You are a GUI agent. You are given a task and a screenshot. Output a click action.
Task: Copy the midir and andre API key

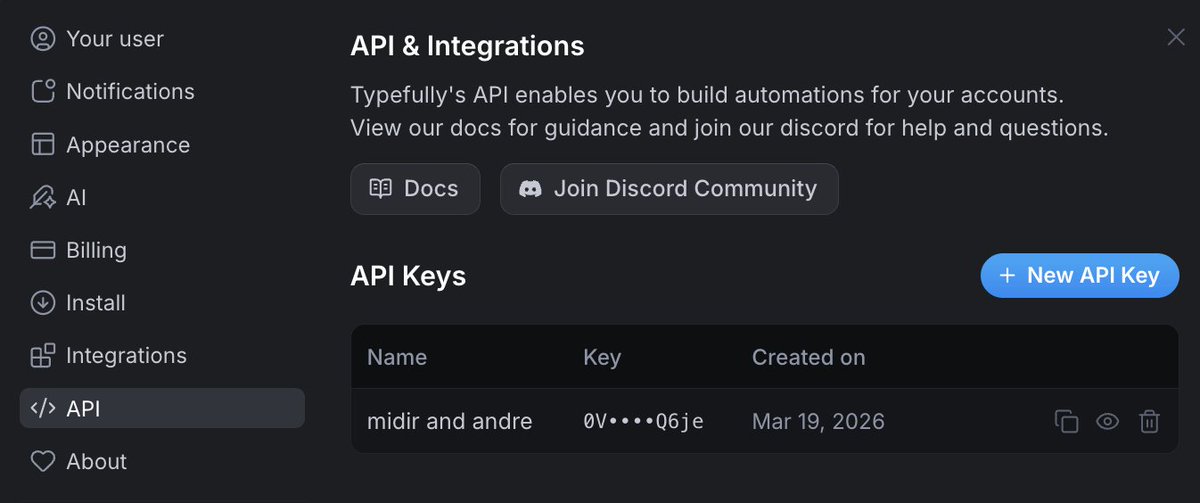pos(1067,422)
